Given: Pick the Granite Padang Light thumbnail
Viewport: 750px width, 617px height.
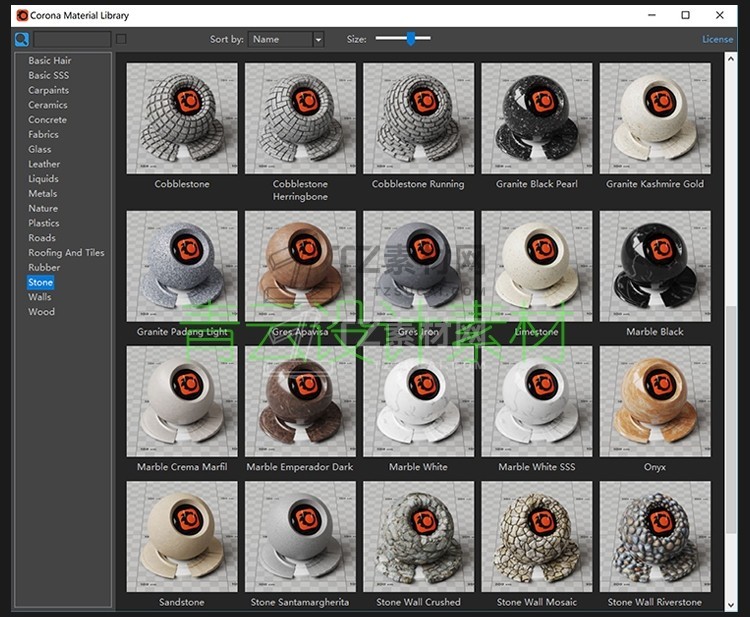Looking at the screenshot, I should pos(182,266).
